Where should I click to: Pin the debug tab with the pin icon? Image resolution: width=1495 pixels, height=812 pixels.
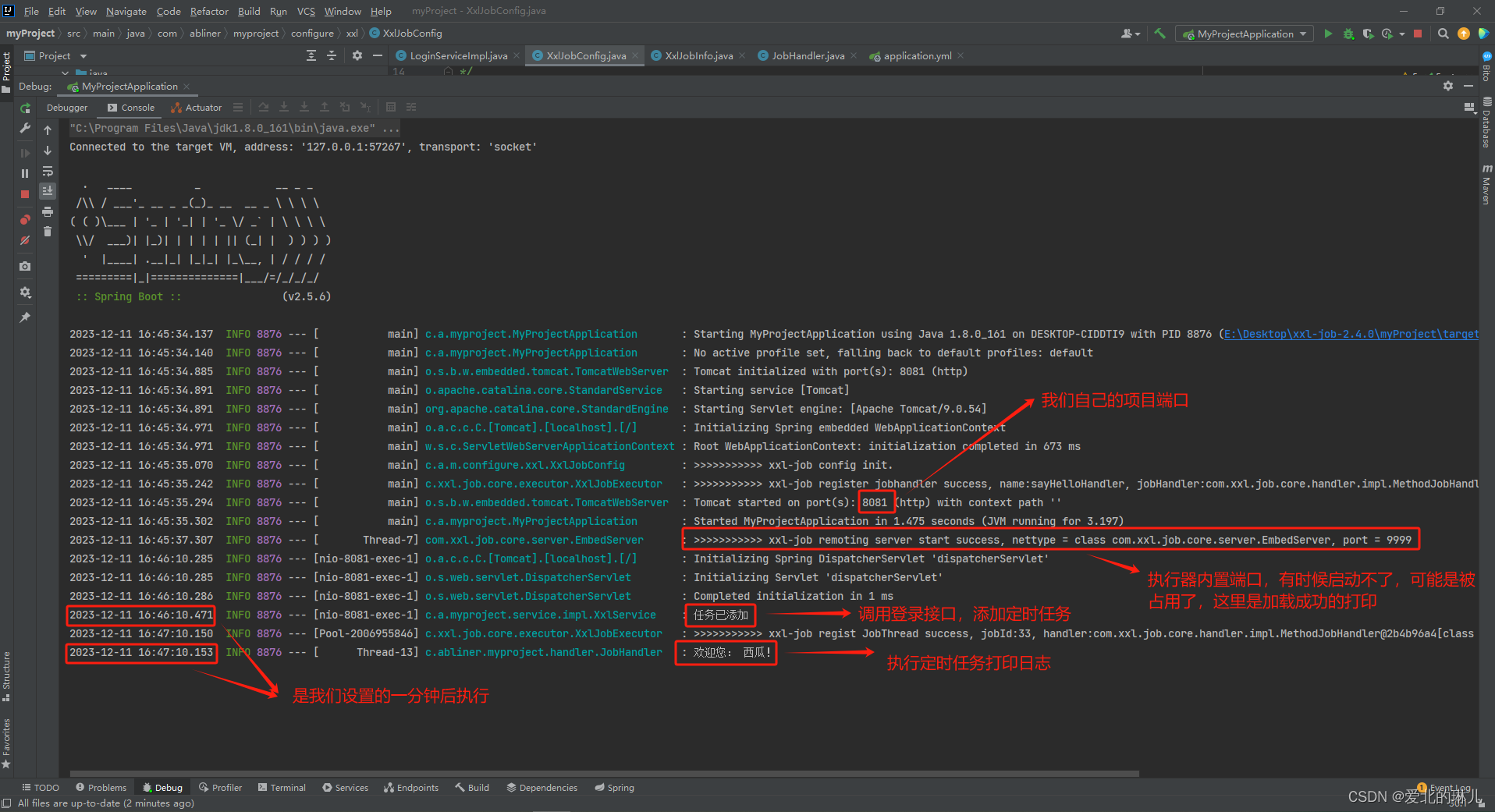click(x=25, y=317)
